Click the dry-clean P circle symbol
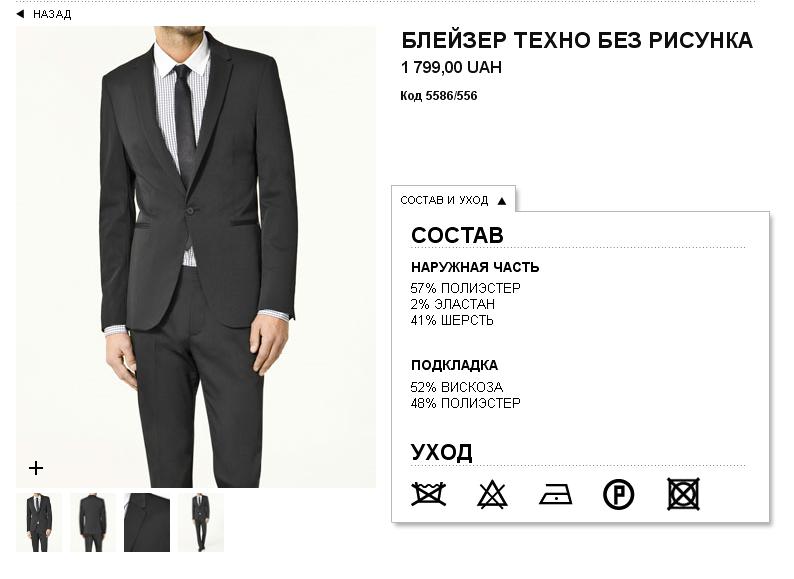This screenshot has height=579, width=794. [x=618, y=494]
